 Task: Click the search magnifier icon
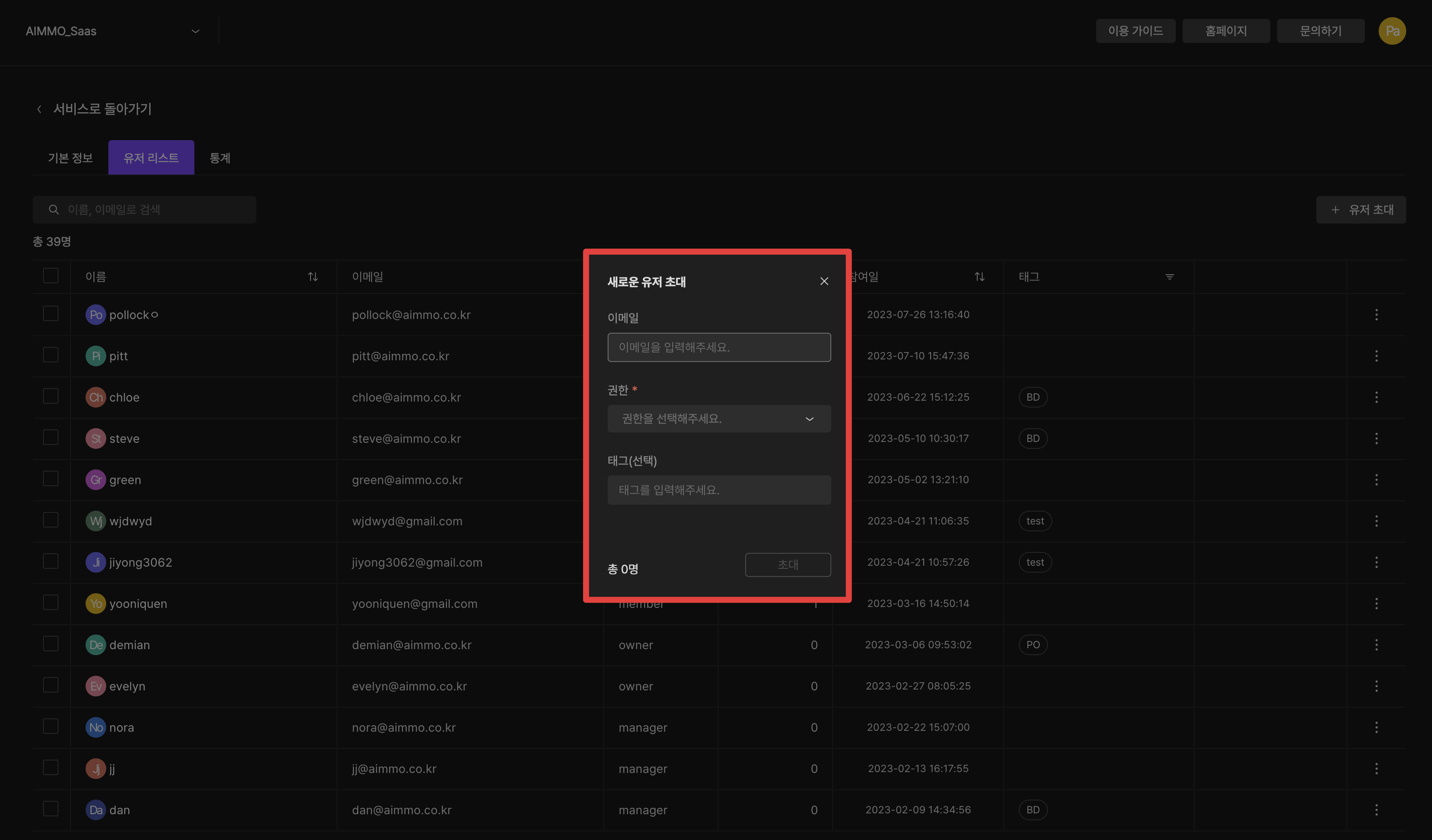coord(53,210)
